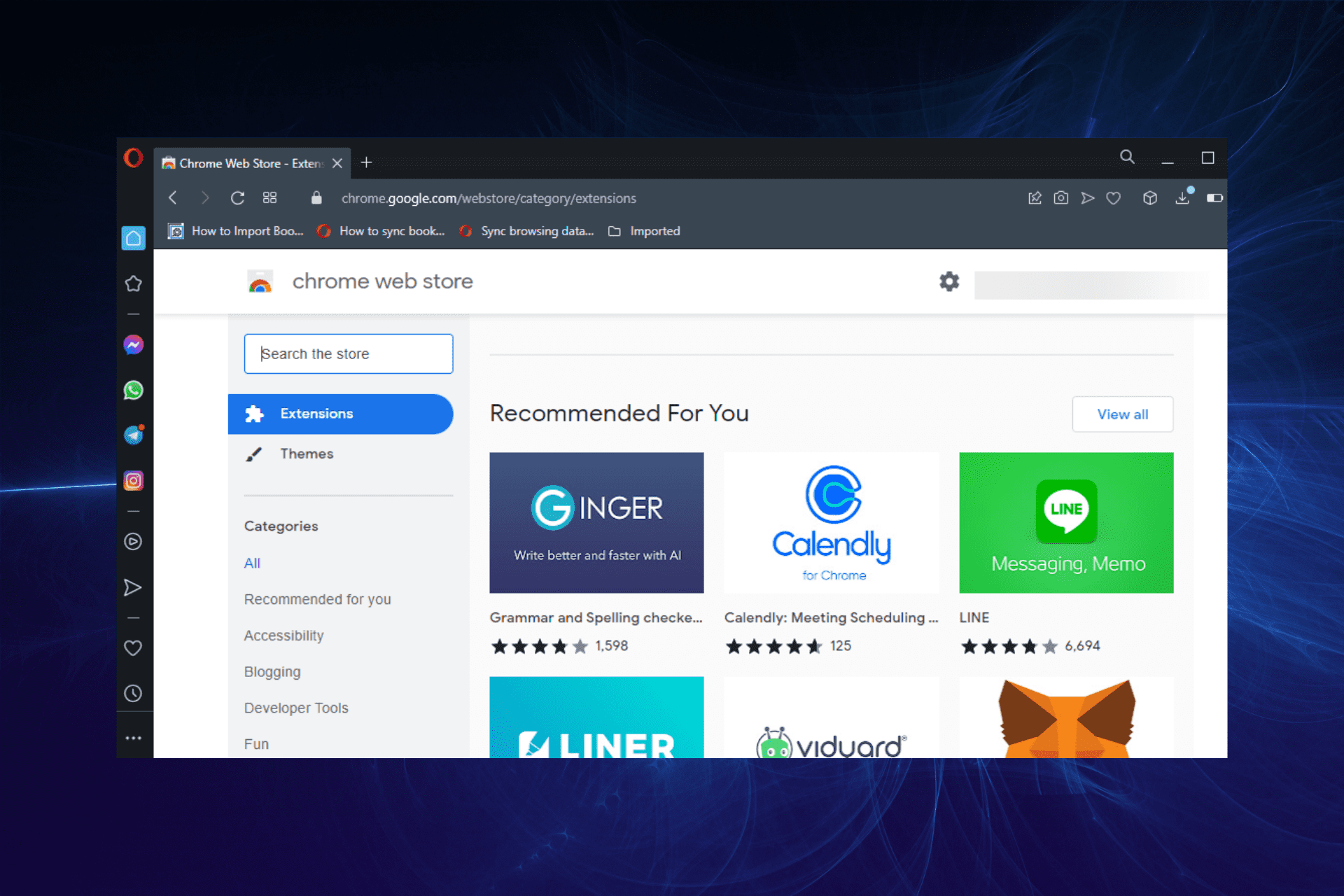Open Instagram from Opera's sidebar

(133, 480)
